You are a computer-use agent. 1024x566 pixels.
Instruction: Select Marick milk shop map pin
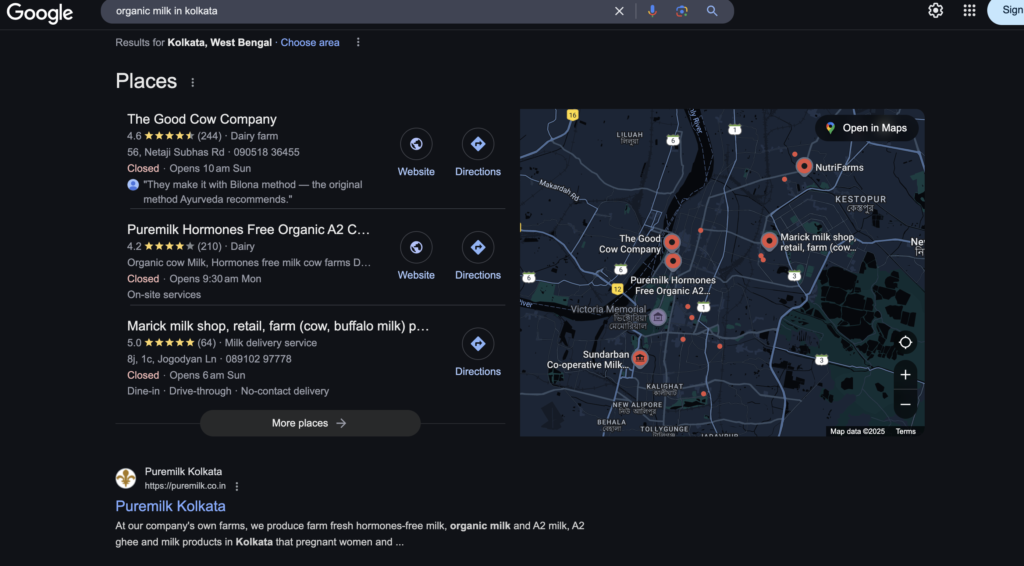769,241
